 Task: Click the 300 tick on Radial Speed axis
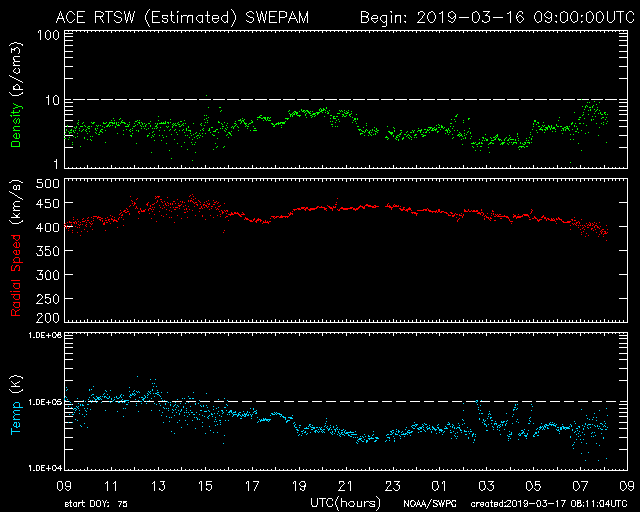click(46, 275)
